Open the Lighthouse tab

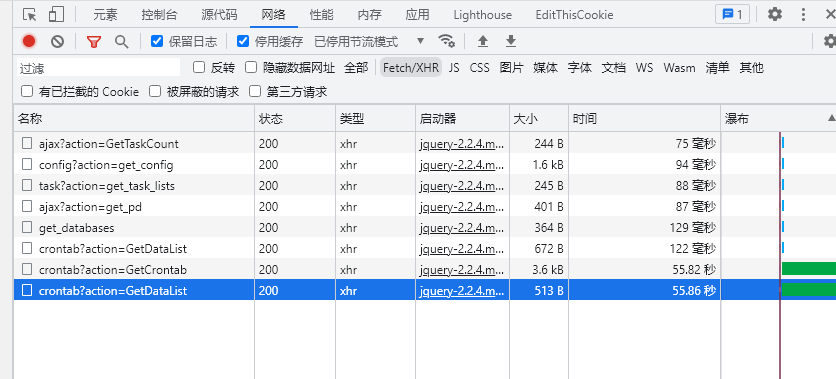coord(483,15)
